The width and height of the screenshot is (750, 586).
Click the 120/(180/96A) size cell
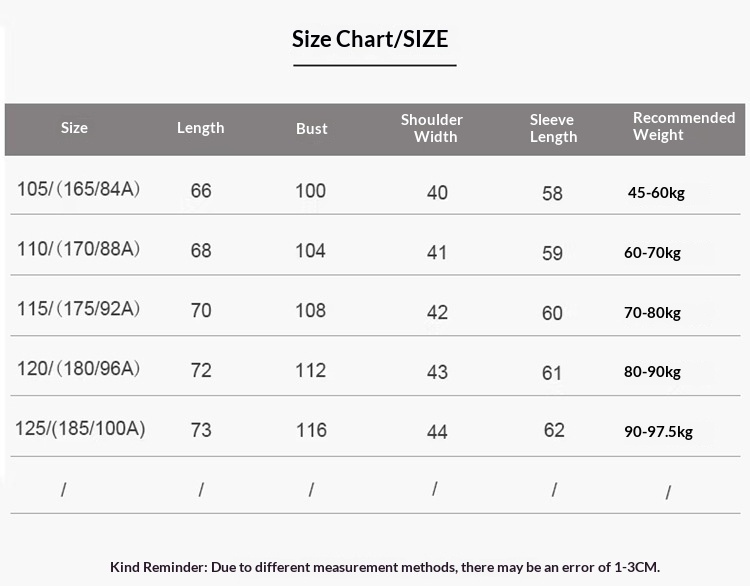78,369
